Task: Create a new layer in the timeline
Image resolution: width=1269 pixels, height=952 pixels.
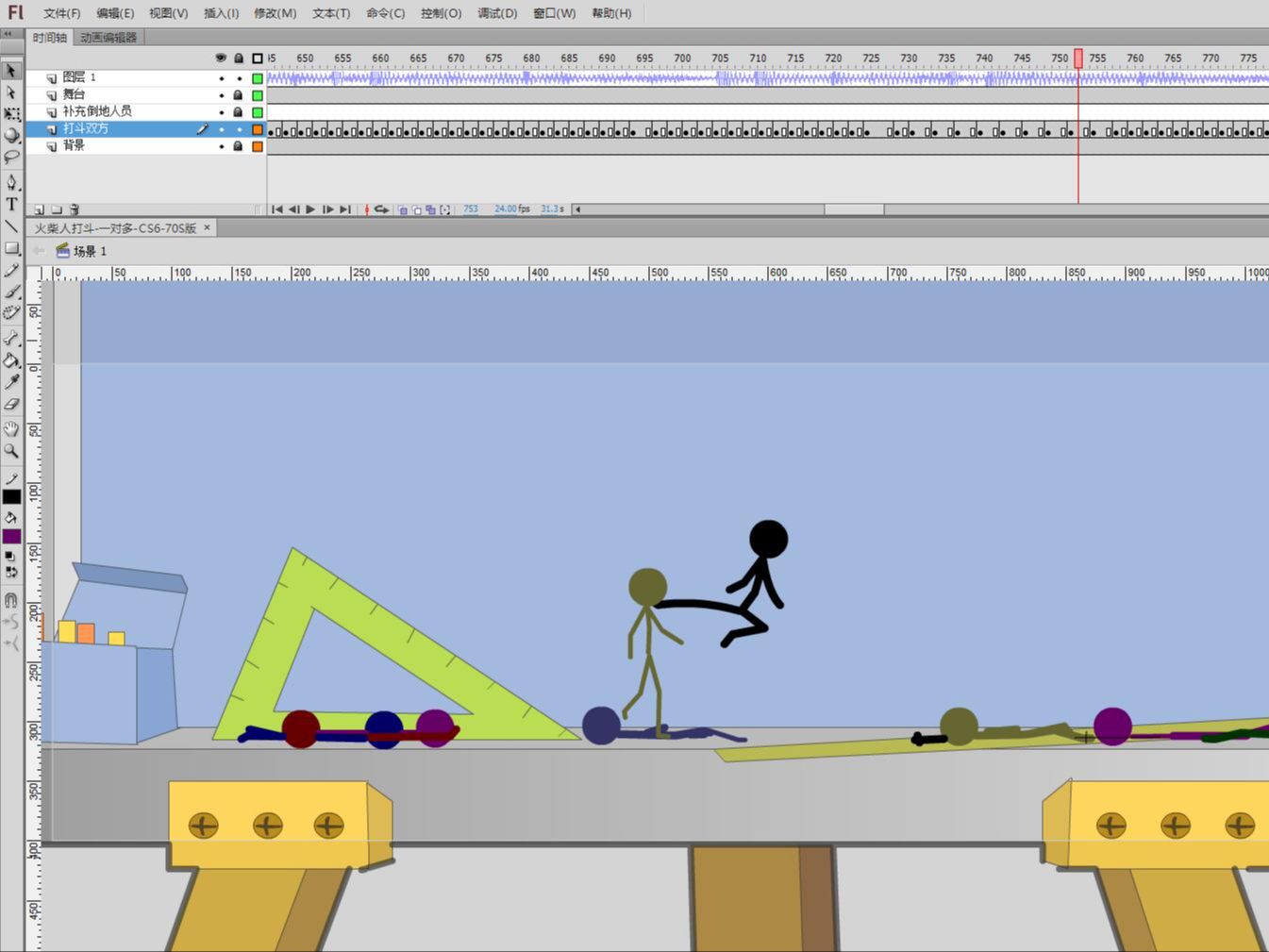Action: (40, 209)
